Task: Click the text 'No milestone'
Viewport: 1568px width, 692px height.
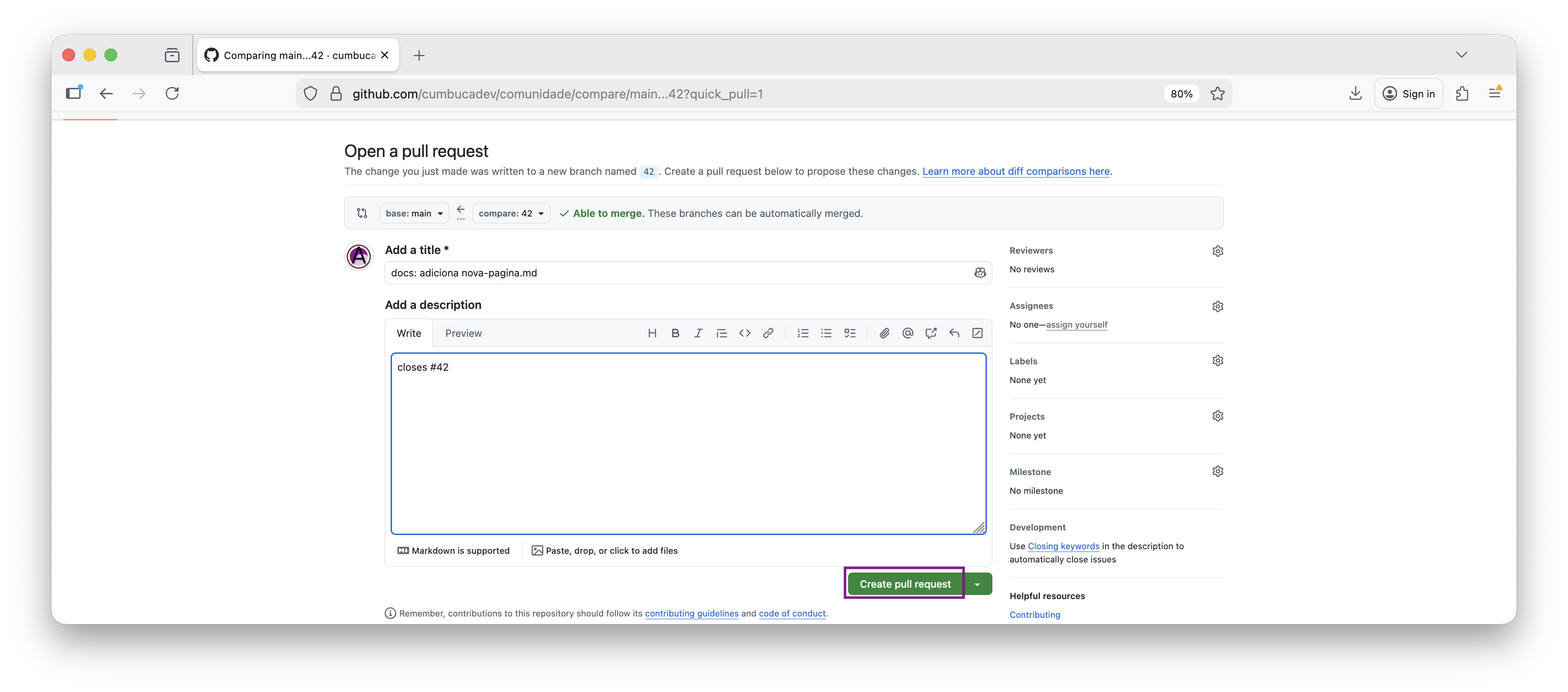Action: (x=1036, y=490)
